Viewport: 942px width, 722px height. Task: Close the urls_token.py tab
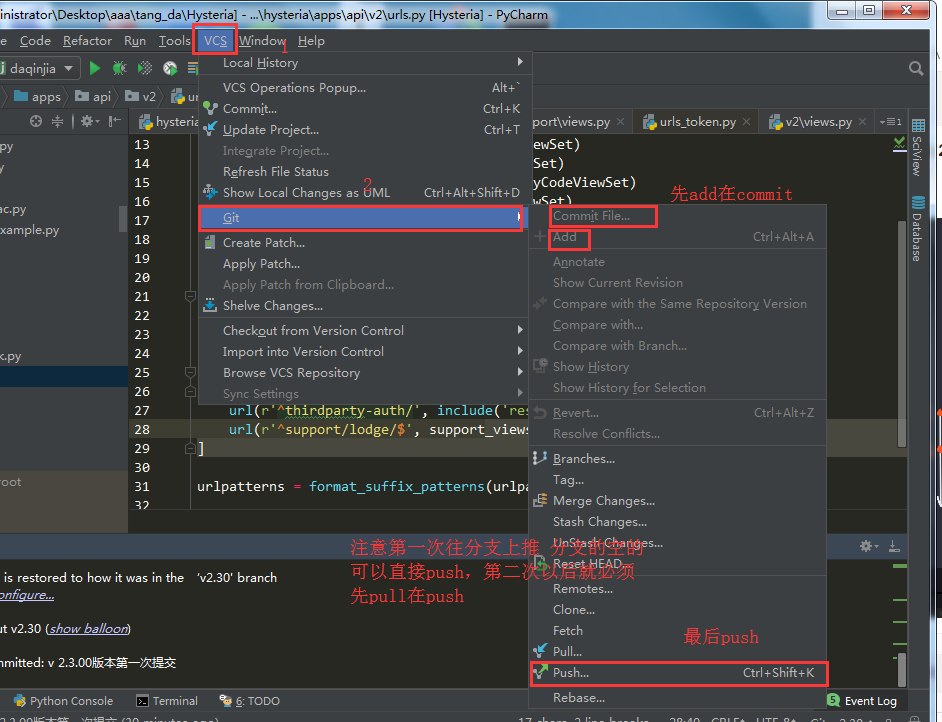[746, 122]
